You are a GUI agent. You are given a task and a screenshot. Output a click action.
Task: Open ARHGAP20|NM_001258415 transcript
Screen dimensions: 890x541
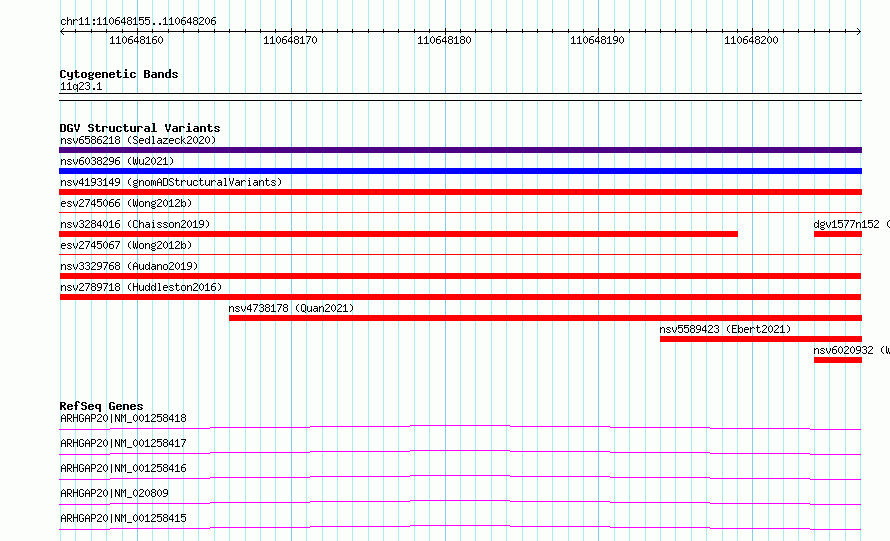[123, 518]
